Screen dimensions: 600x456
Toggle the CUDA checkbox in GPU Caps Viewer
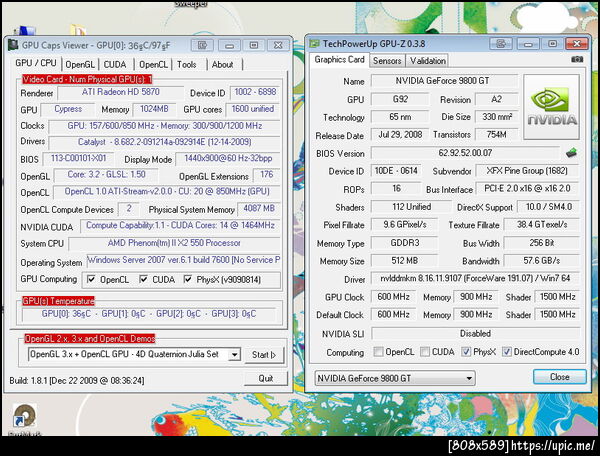click(143, 279)
